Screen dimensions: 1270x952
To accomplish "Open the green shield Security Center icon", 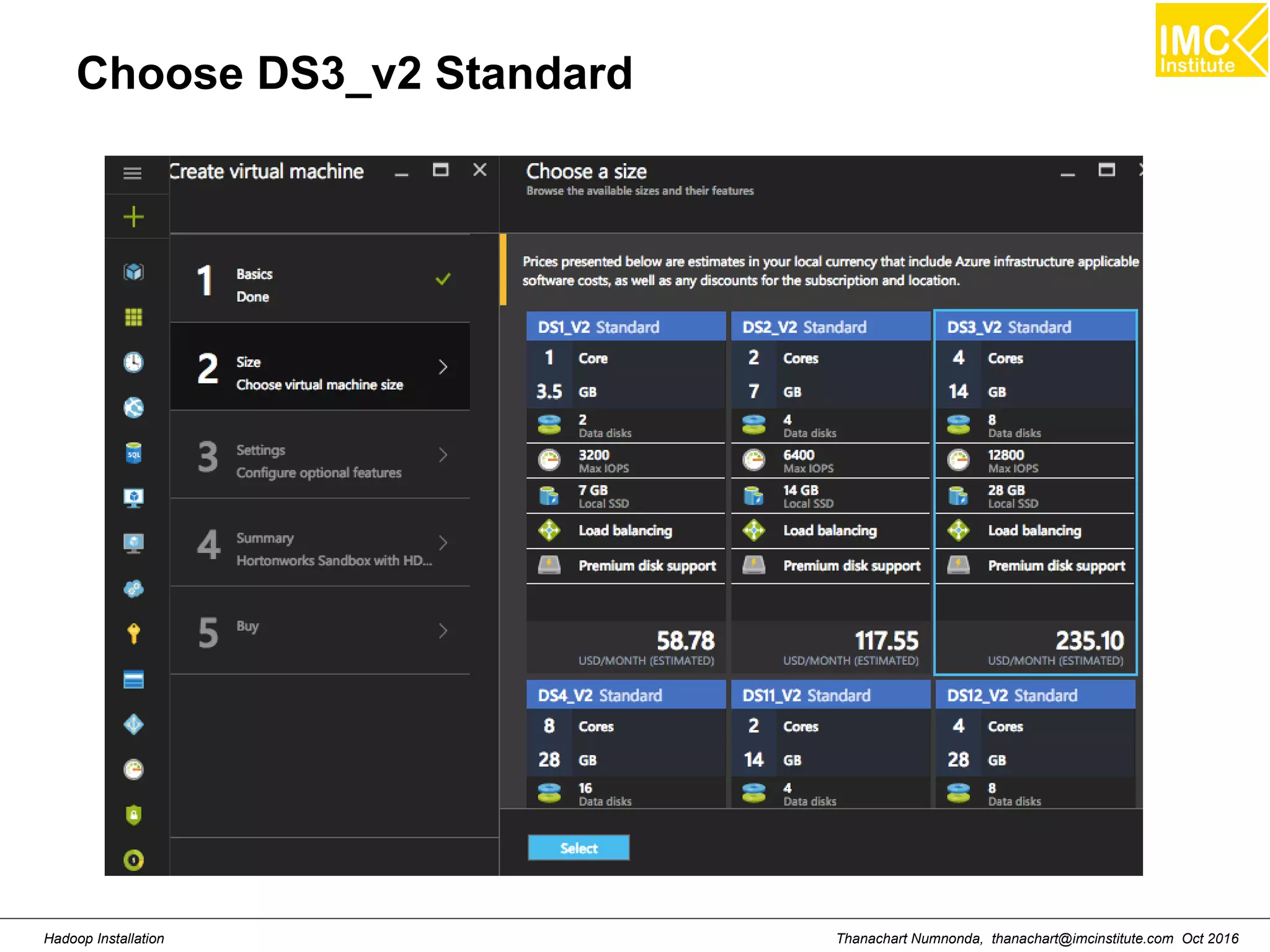I will tap(133, 814).
